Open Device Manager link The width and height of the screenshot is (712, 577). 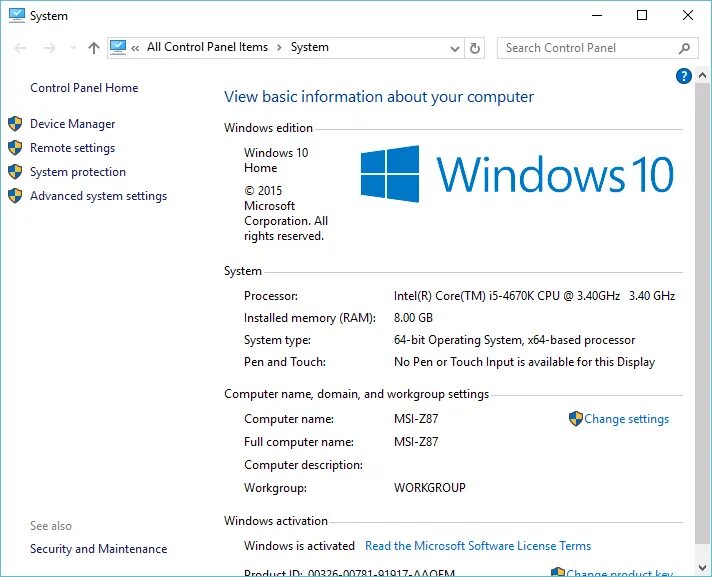(73, 124)
